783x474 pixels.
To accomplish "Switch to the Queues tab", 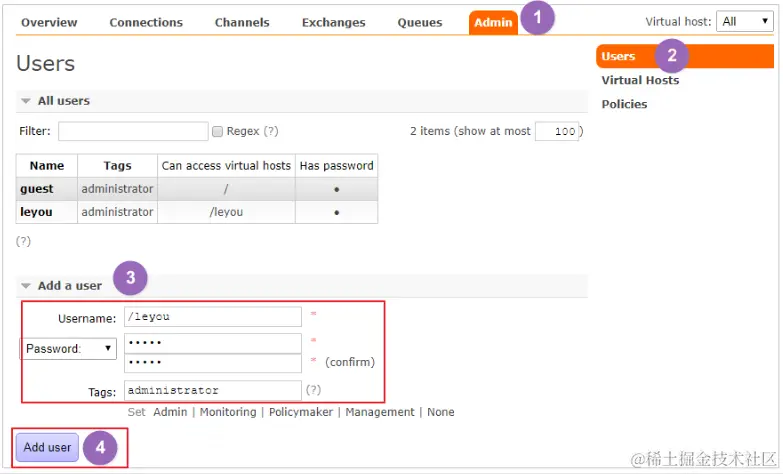I will tap(419, 22).
